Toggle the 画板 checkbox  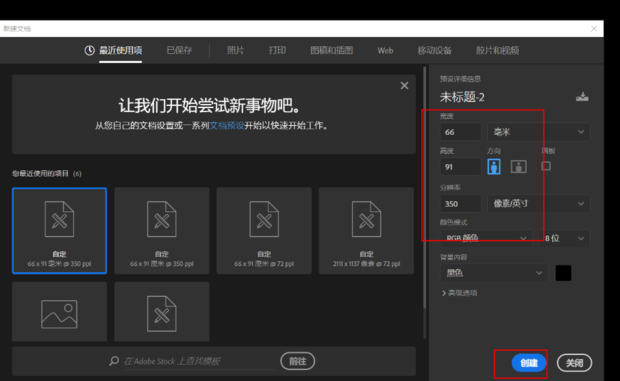546,166
